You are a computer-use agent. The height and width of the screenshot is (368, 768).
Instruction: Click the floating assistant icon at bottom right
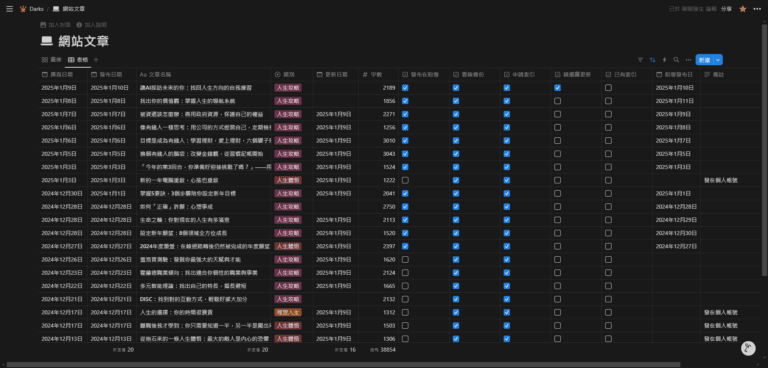748,348
